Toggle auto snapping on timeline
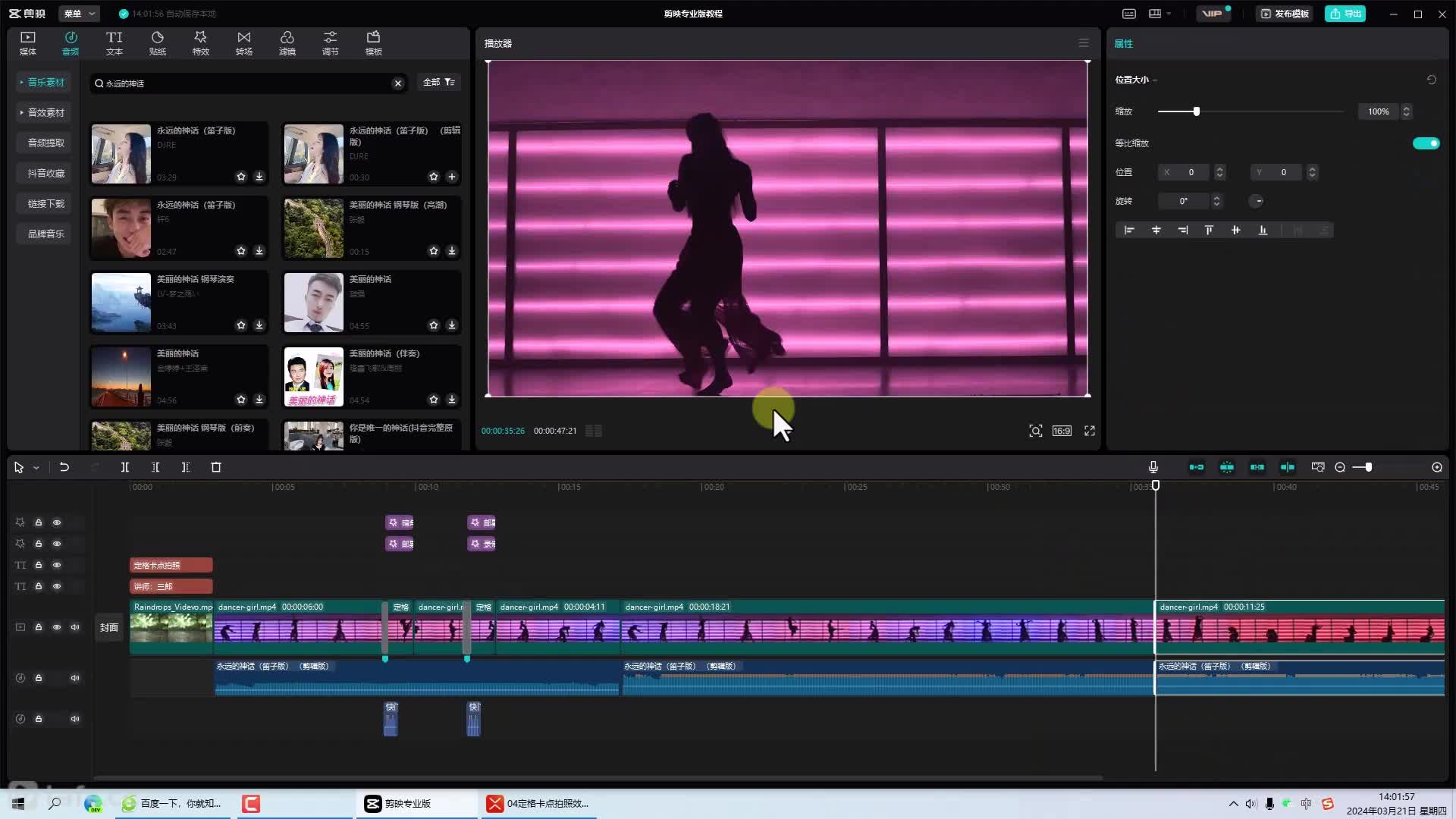Viewport: 1456px width, 819px height. click(x=1227, y=467)
